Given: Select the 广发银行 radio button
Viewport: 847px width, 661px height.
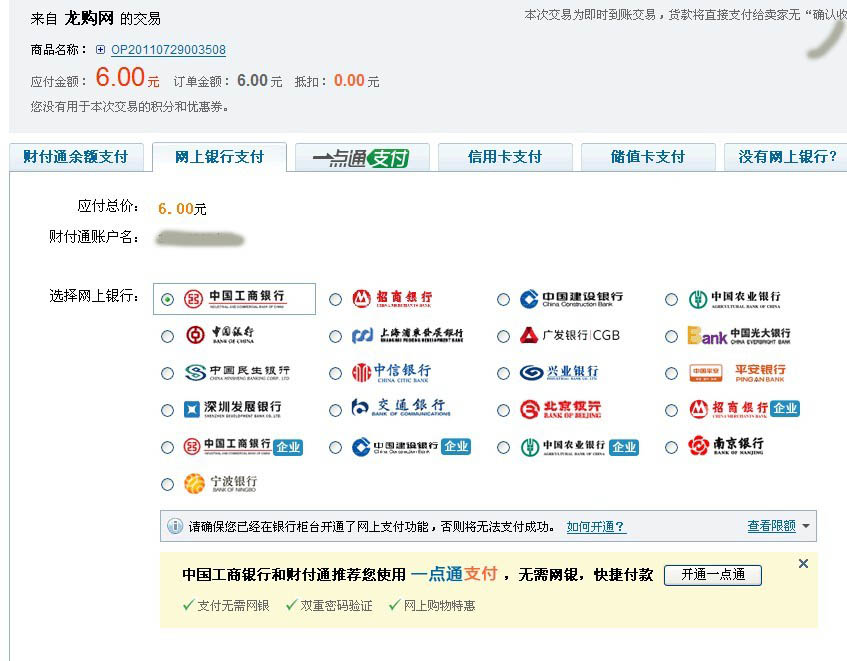Looking at the screenshot, I should 503,336.
